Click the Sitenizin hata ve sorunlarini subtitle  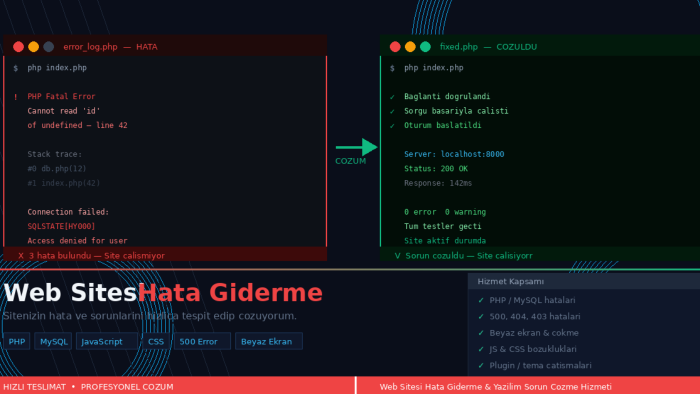[150, 316]
